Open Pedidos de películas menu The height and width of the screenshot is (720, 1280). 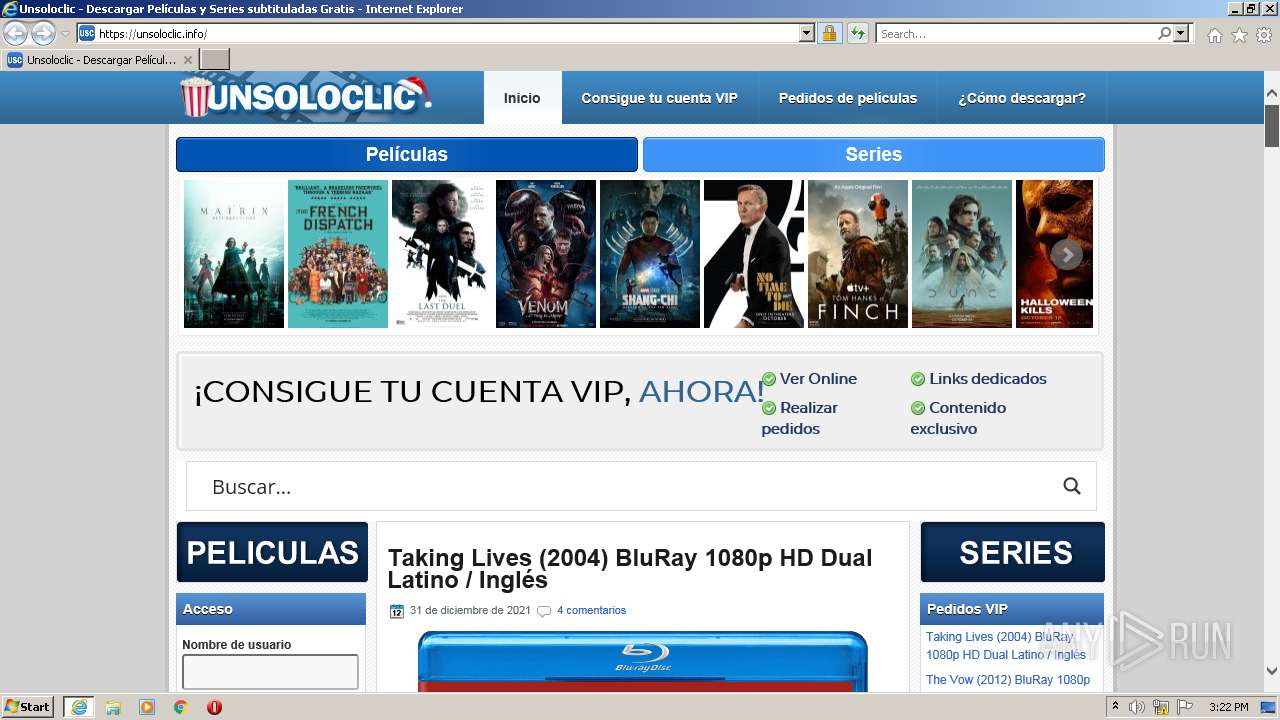pyautogui.click(x=848, y=98)
